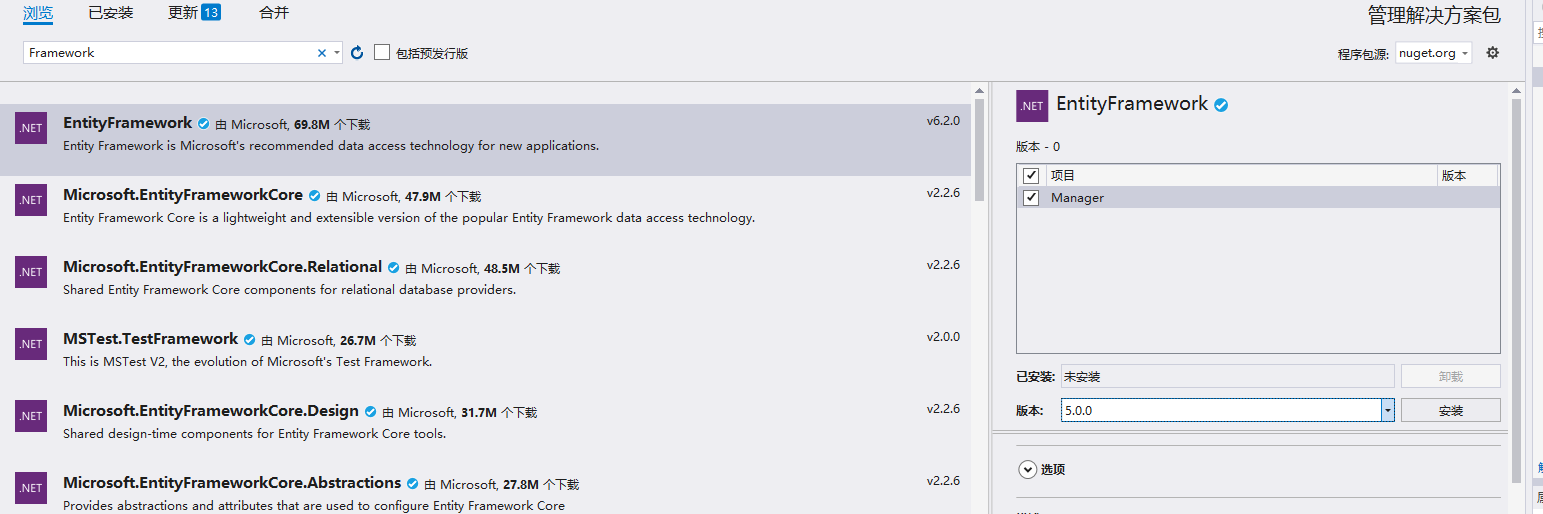
Task: Toggle the select-all 项目 checkbox
Action: pos(1031,175)
